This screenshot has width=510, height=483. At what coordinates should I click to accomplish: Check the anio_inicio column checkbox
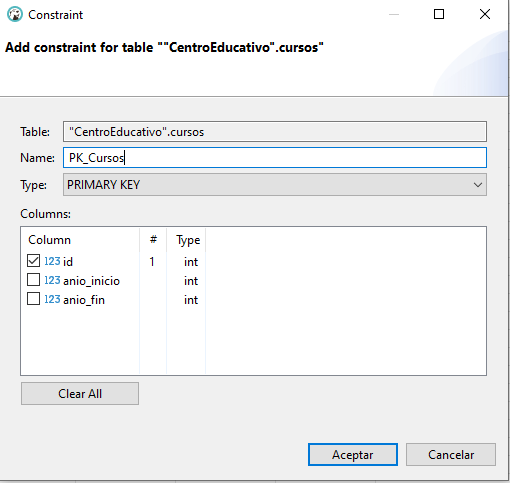pos(33,280)
